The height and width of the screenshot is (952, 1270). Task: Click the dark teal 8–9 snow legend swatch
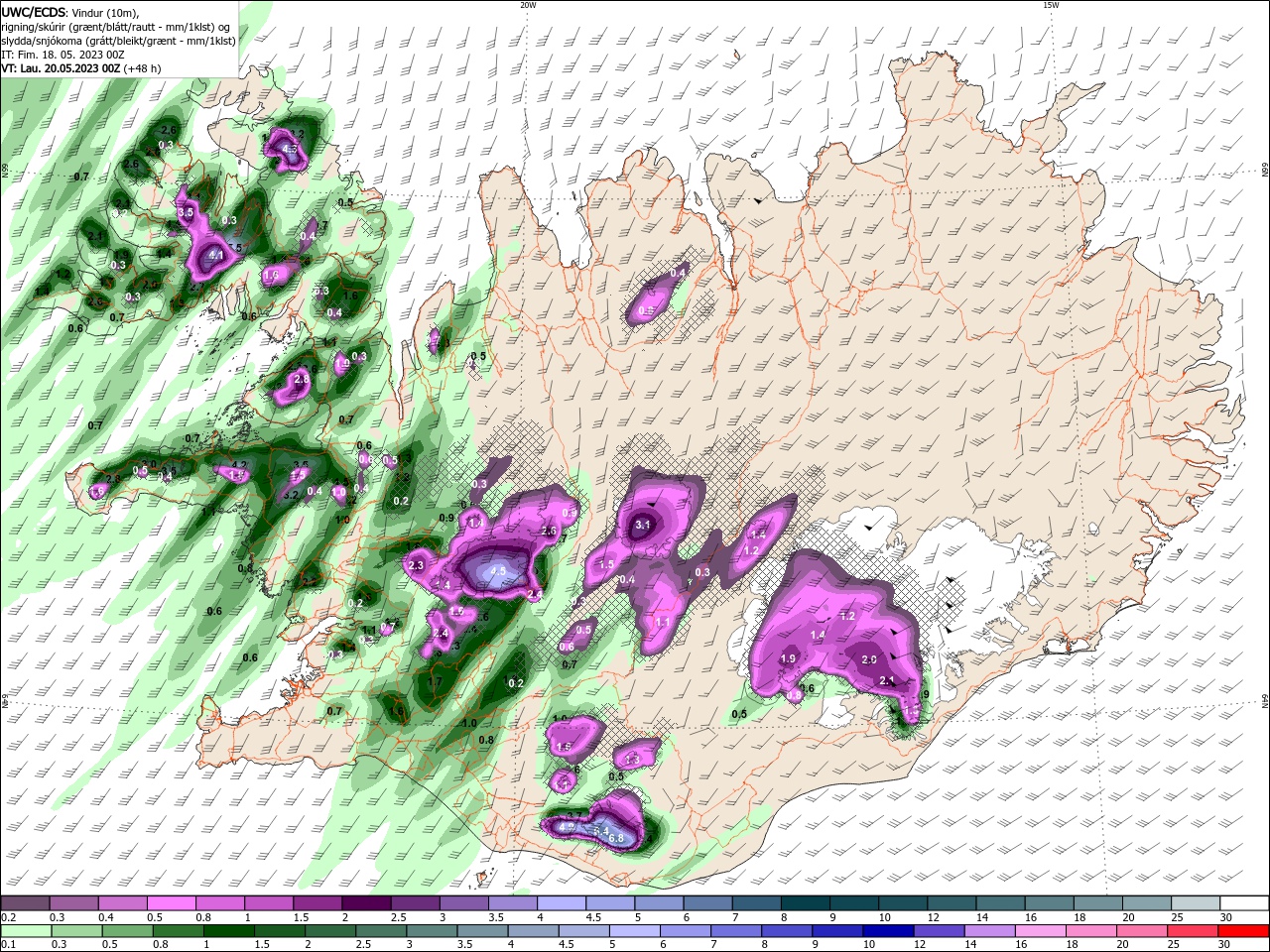(x=806, y=903)
